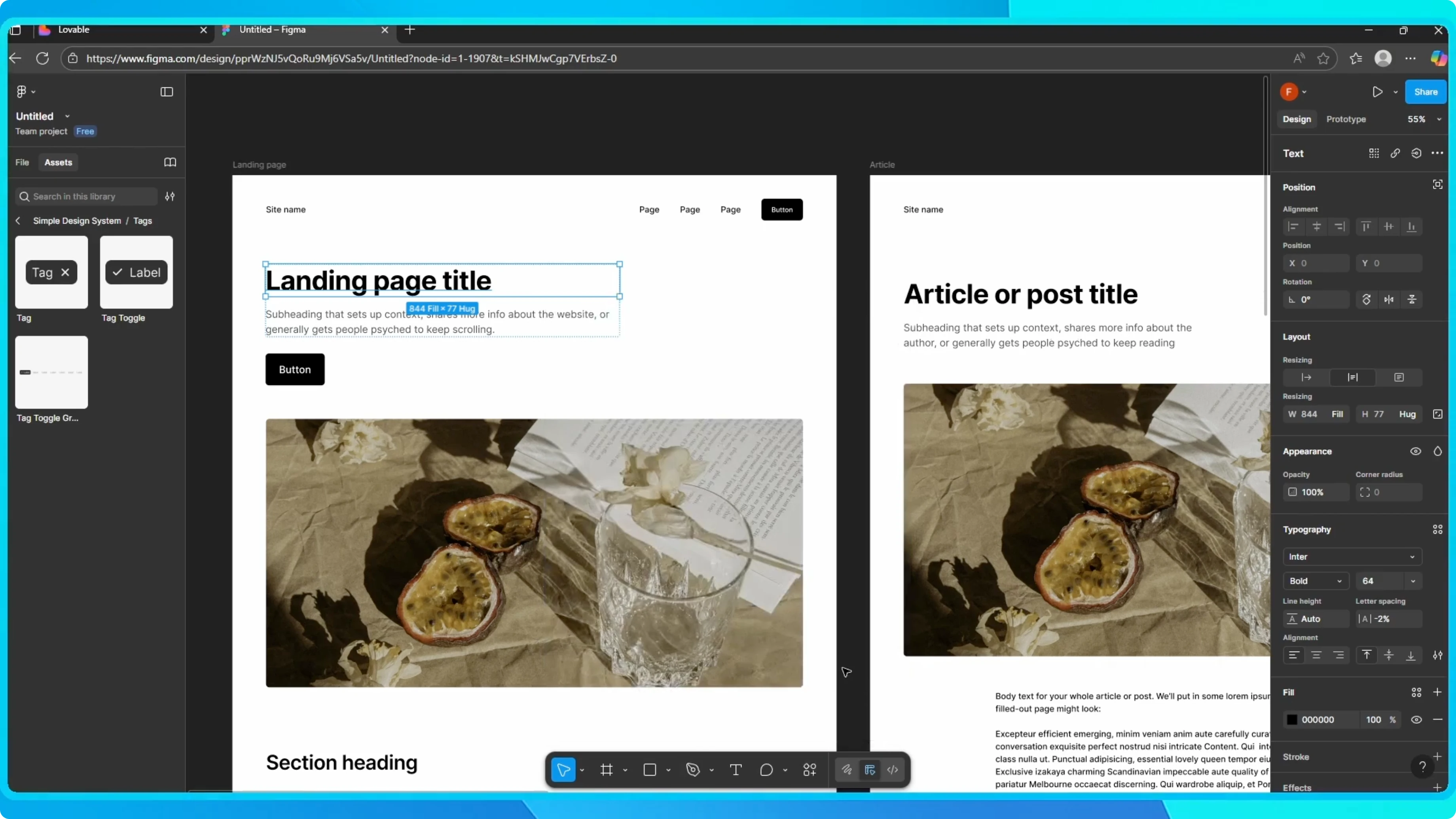
Task: Open a new browser tab
Action: pyautogui.click(x=410, y=30)
